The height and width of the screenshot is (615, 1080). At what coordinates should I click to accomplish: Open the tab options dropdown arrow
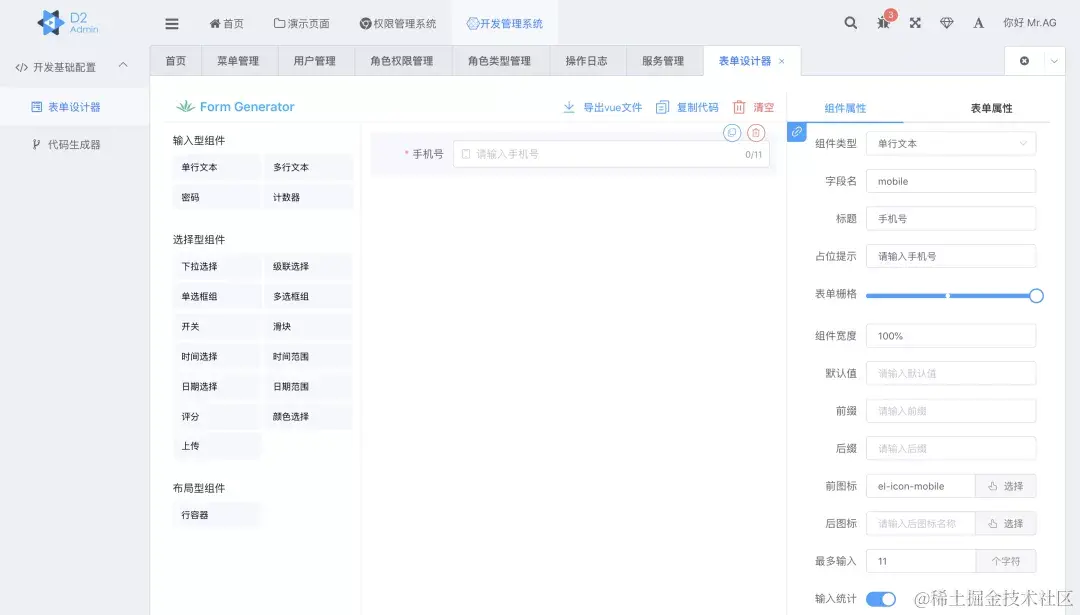(x=1055, y=60)
